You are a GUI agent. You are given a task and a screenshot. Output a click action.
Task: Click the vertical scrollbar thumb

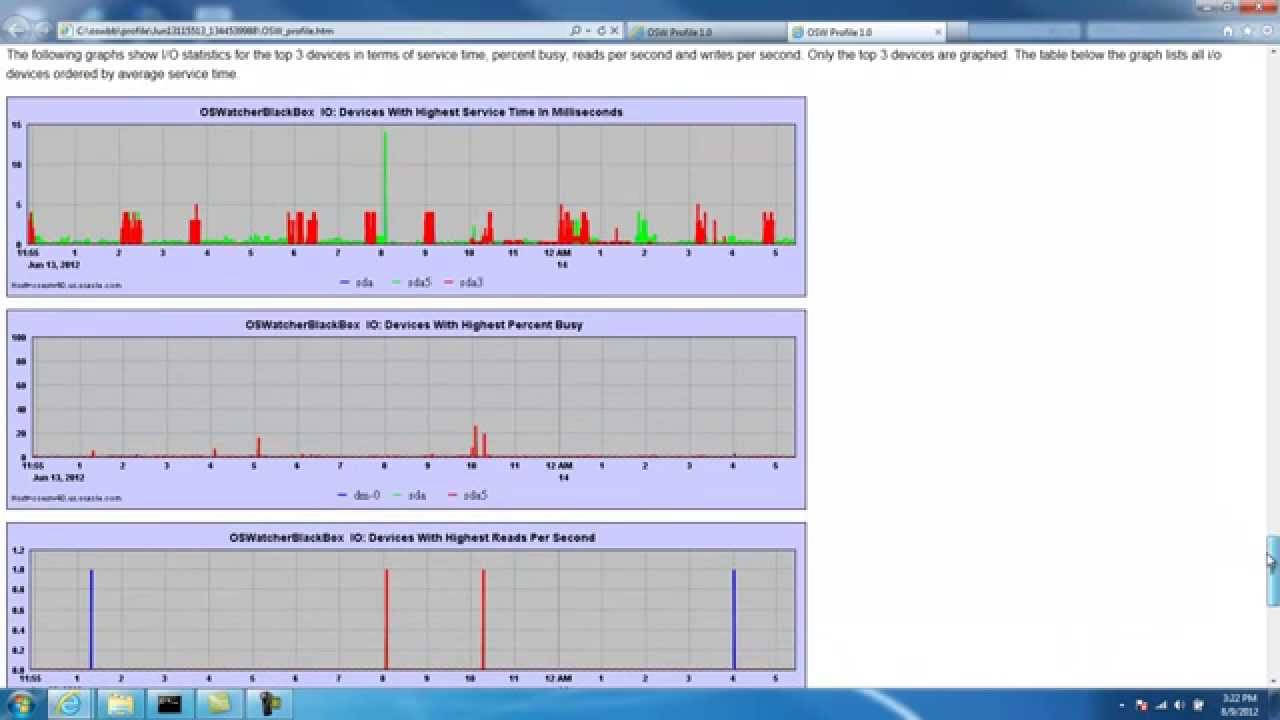[1272, 571]
